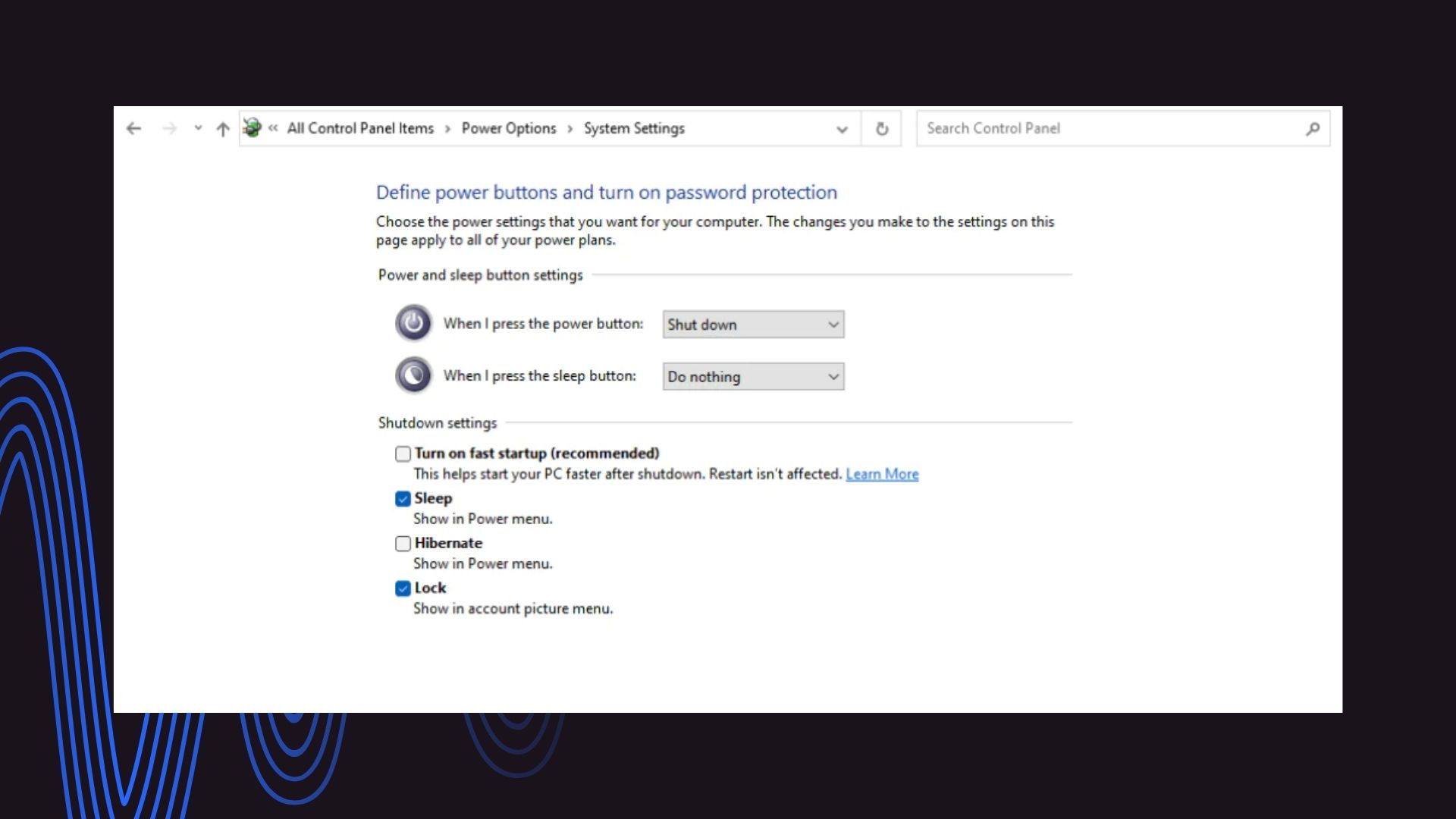
Task: Expand chevron after All Control Panel Items
Action: pos(447,129)
